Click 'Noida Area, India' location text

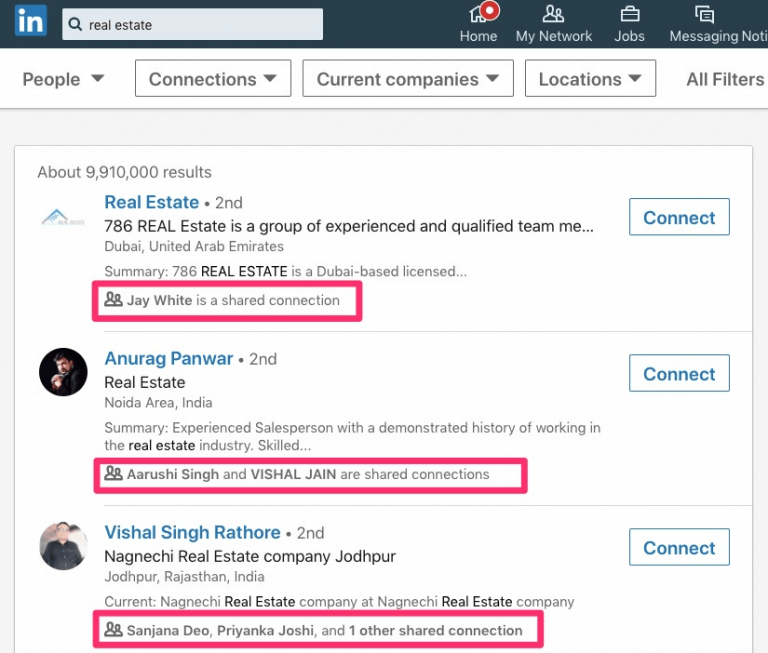158,402
